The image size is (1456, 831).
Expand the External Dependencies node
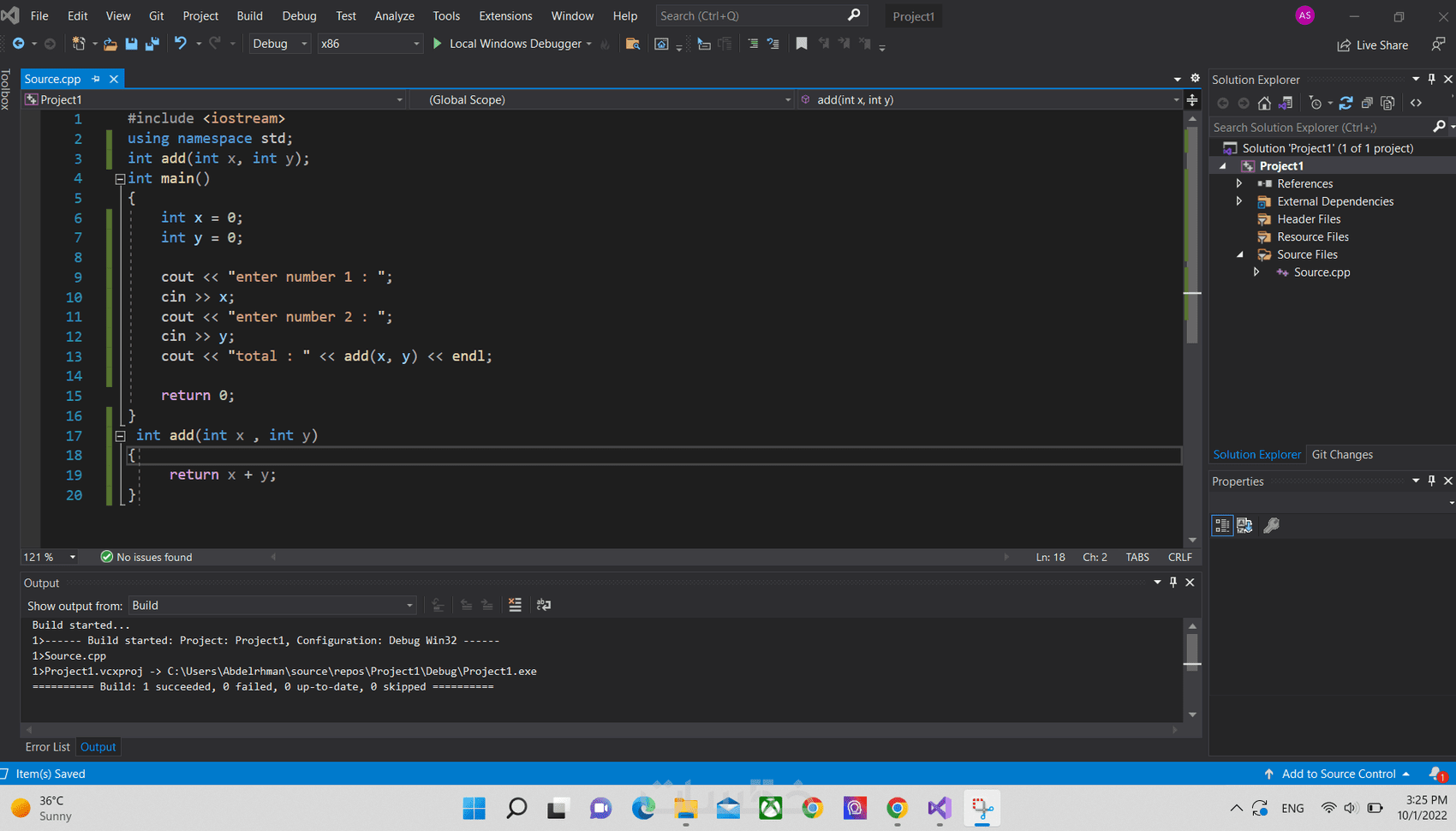(x=1239, y=201)
